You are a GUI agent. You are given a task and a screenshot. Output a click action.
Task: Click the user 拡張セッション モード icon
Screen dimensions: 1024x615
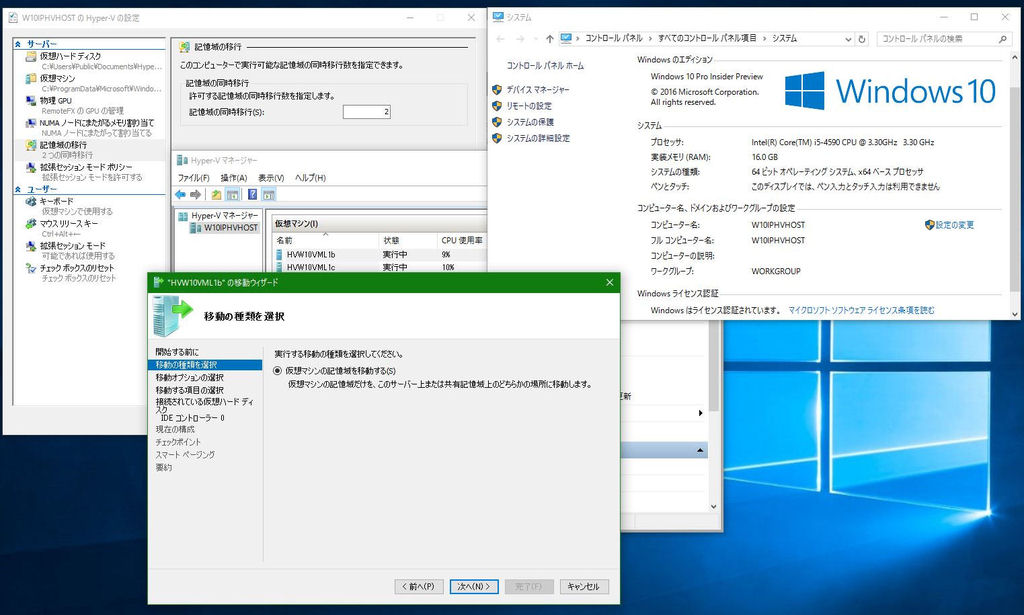point(31,246)
